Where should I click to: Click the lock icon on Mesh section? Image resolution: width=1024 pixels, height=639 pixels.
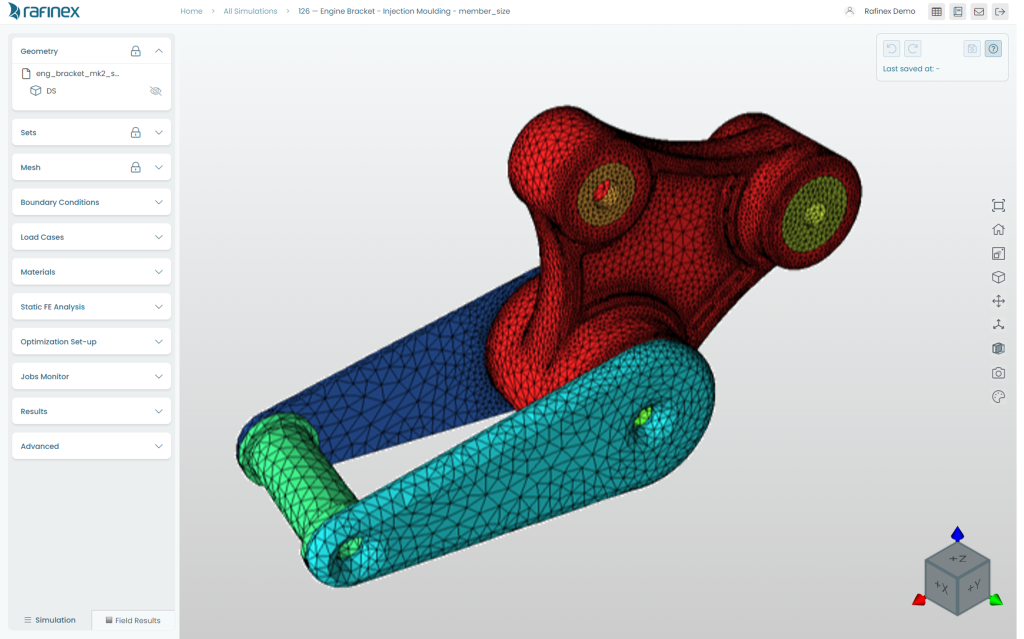(136, 167)
